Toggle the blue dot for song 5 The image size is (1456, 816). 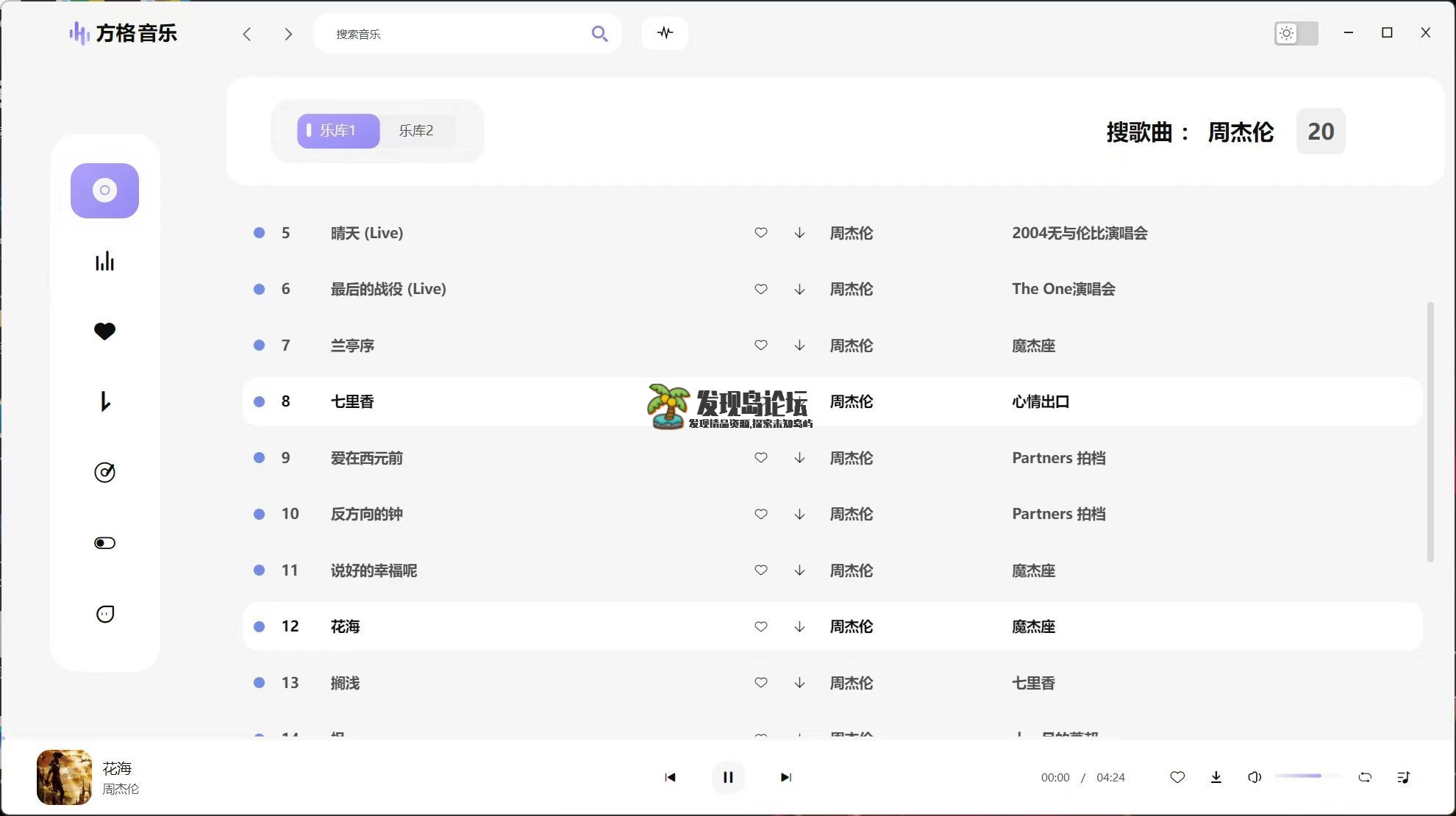259,233
